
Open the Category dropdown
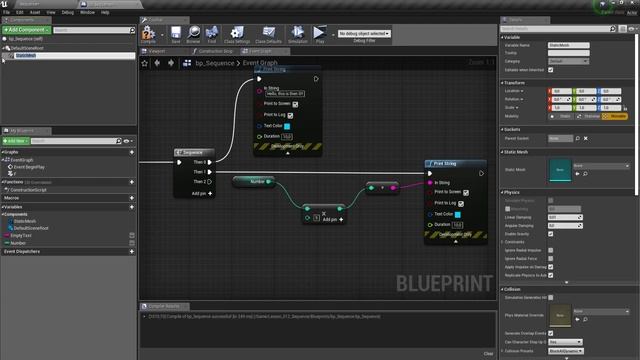pyautogui.click(x=568, y=61)
